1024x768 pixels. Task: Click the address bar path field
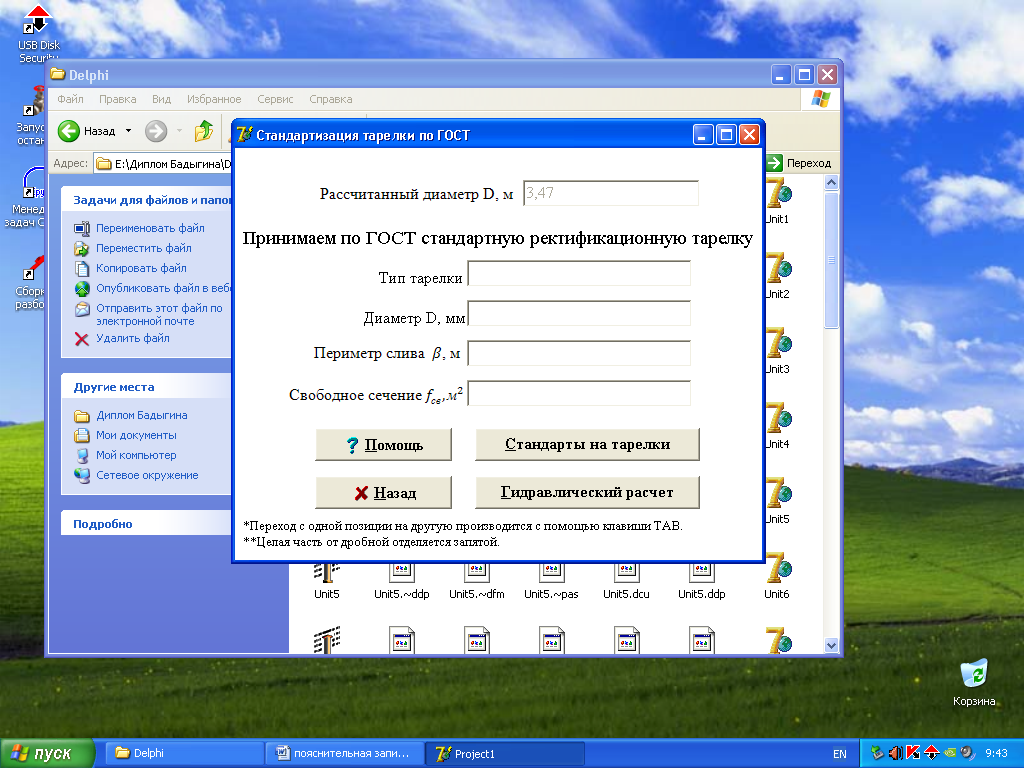pyautogui.click(x=163, y=164)
